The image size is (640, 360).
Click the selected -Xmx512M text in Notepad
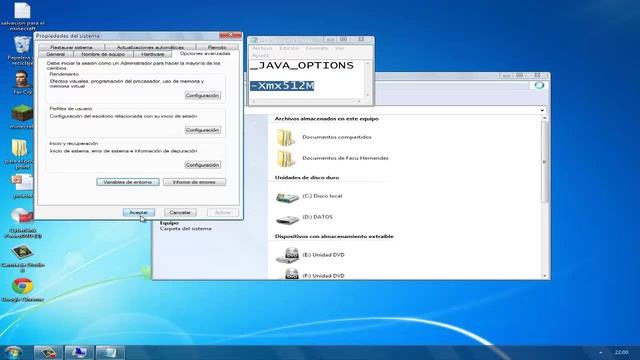coord(282,86)
